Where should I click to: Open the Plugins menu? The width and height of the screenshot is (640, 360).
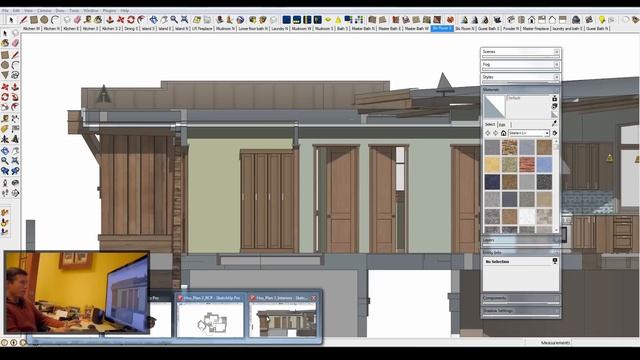tap(109, 11)
